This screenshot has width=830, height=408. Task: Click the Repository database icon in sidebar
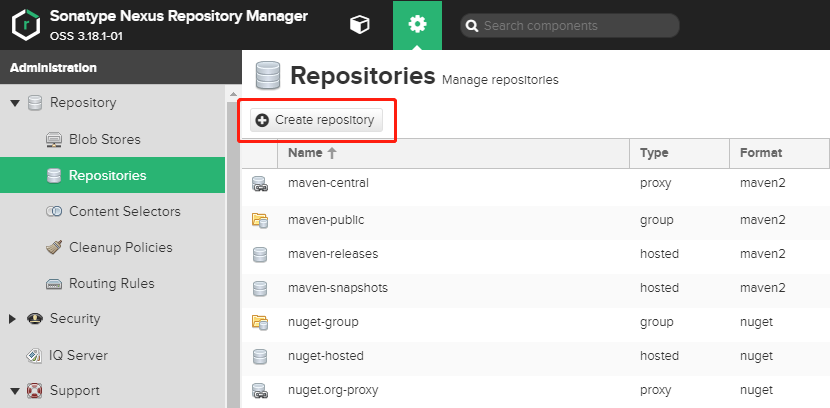pyautogui.click(x=35, y=103)
